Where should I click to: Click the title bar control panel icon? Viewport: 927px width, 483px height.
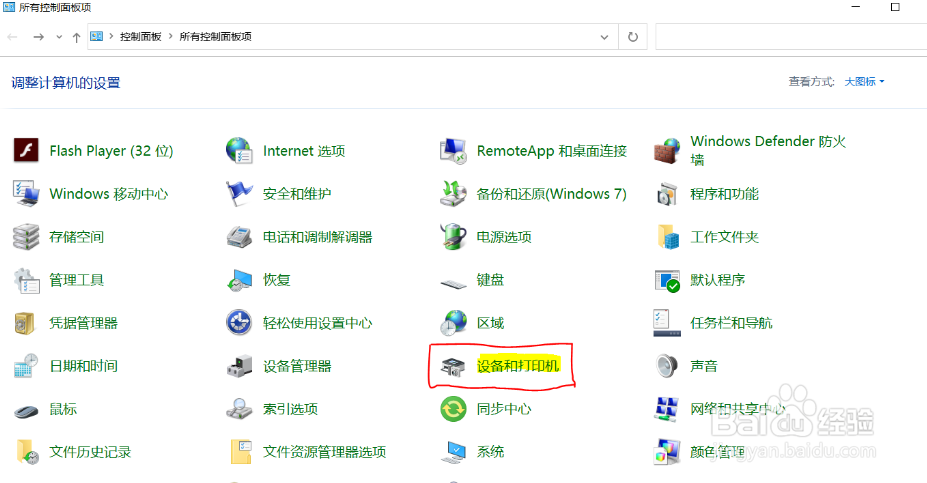[9, 7]
